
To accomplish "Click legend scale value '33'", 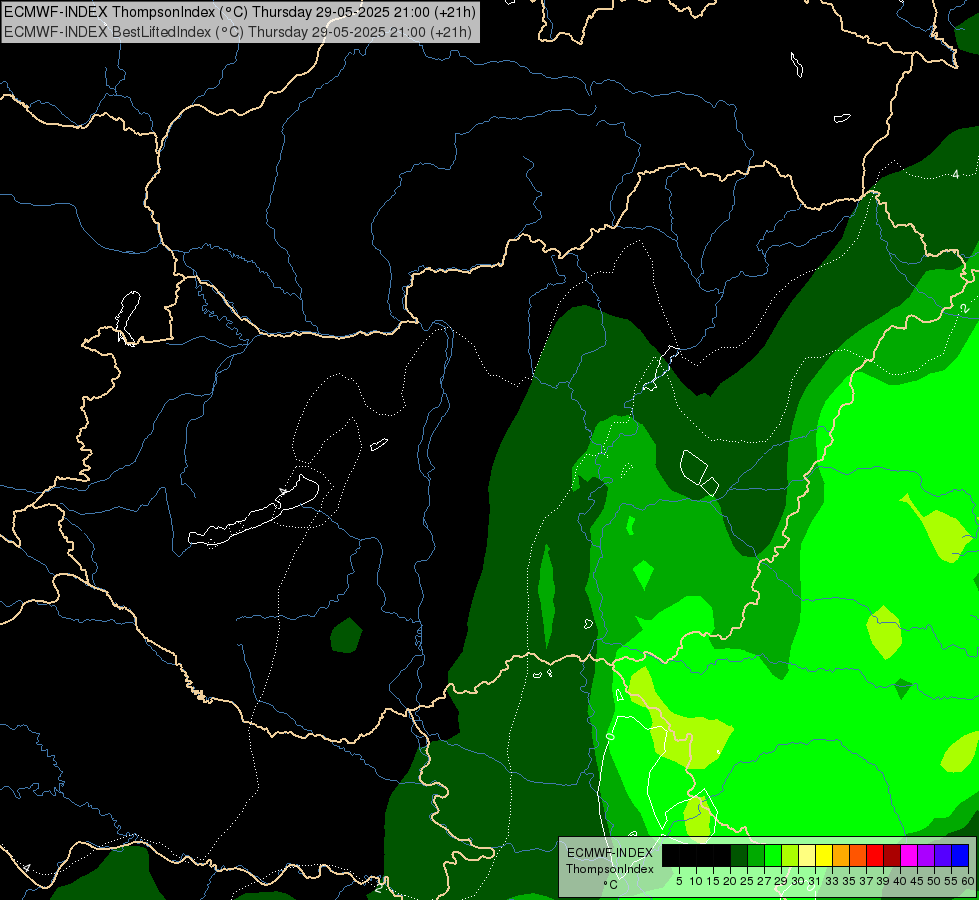I will (x=832, y=881).
